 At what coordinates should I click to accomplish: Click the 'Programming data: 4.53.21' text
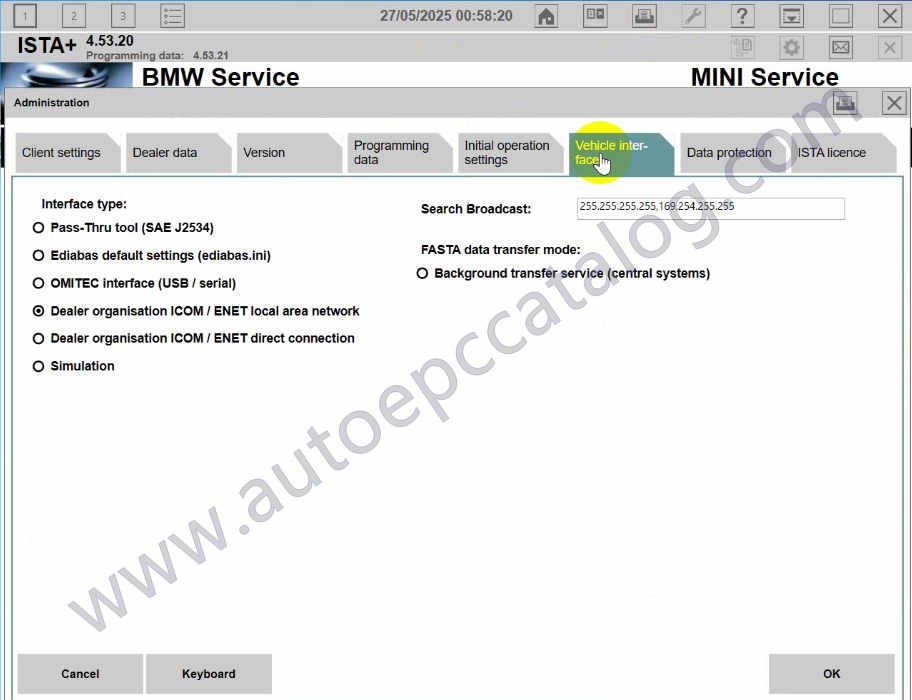tap(157, 55)
